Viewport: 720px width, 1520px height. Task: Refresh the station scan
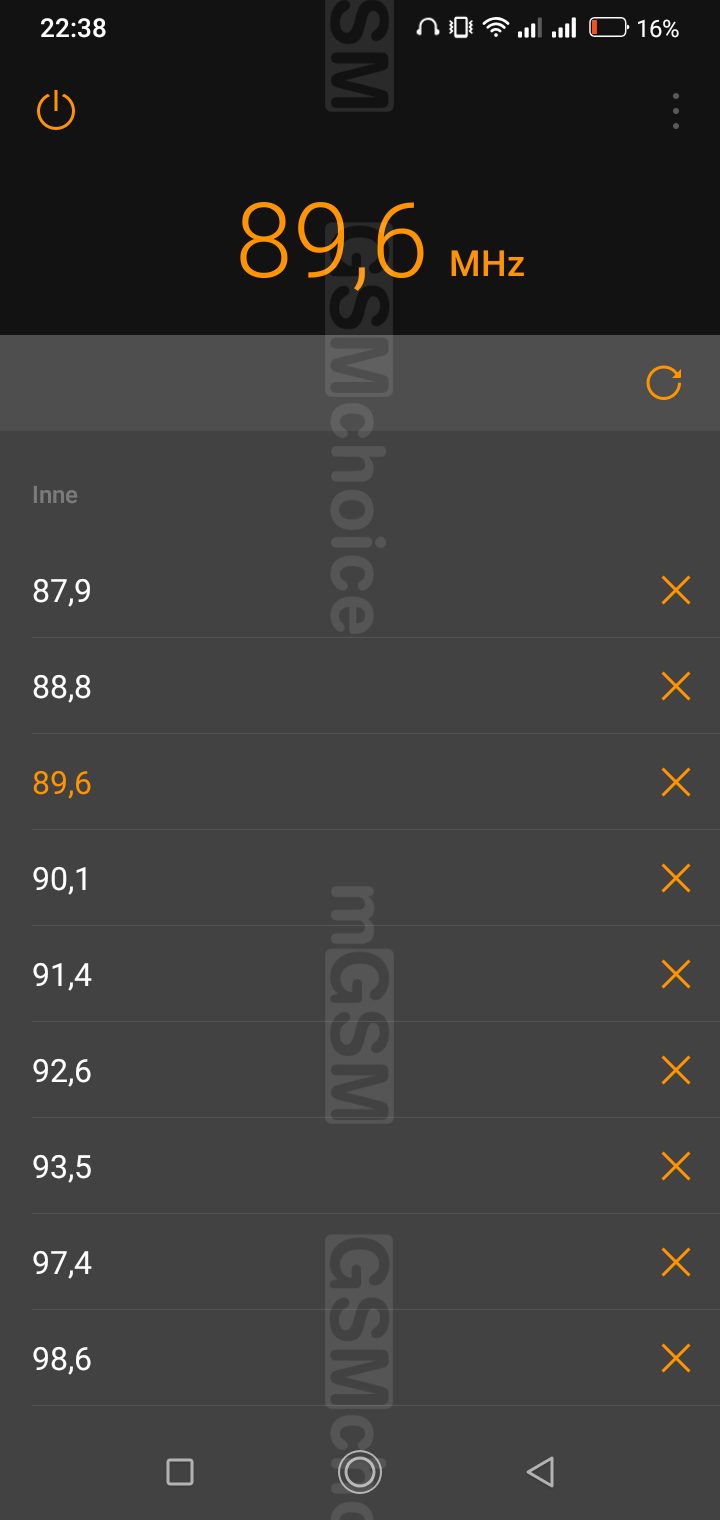[x=664, y=383]
